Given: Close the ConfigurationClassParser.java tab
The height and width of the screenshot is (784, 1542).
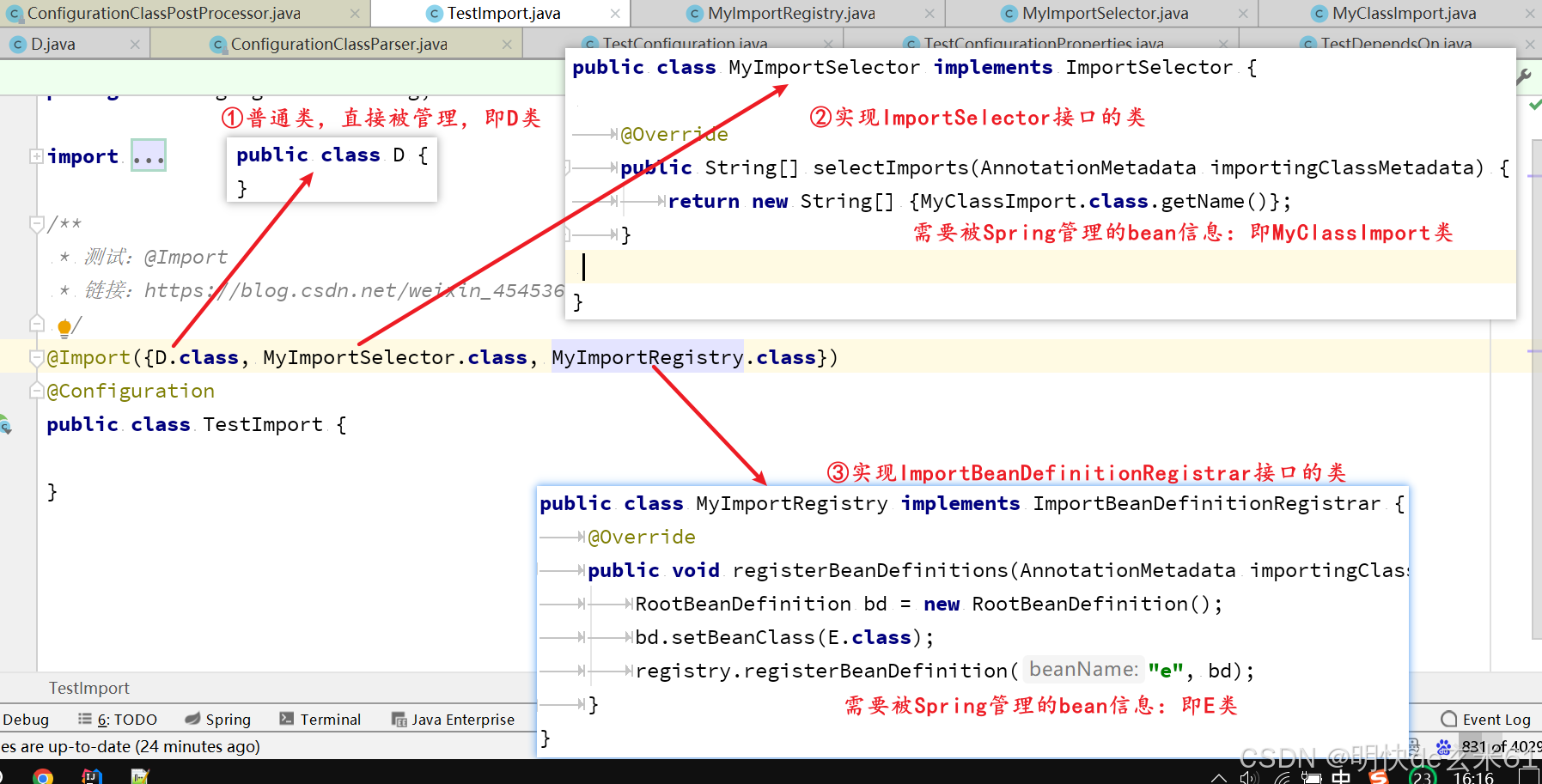Looking at the screenshot, I should [x=507, y=45].
